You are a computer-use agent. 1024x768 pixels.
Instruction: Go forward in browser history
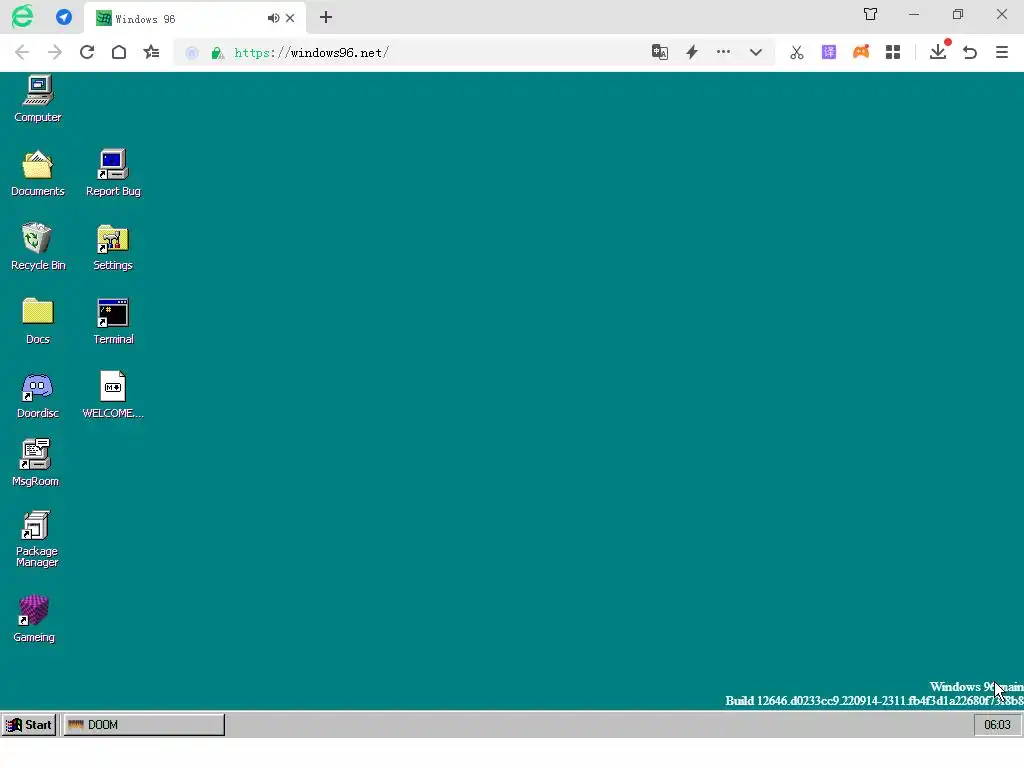pos(55,52)
